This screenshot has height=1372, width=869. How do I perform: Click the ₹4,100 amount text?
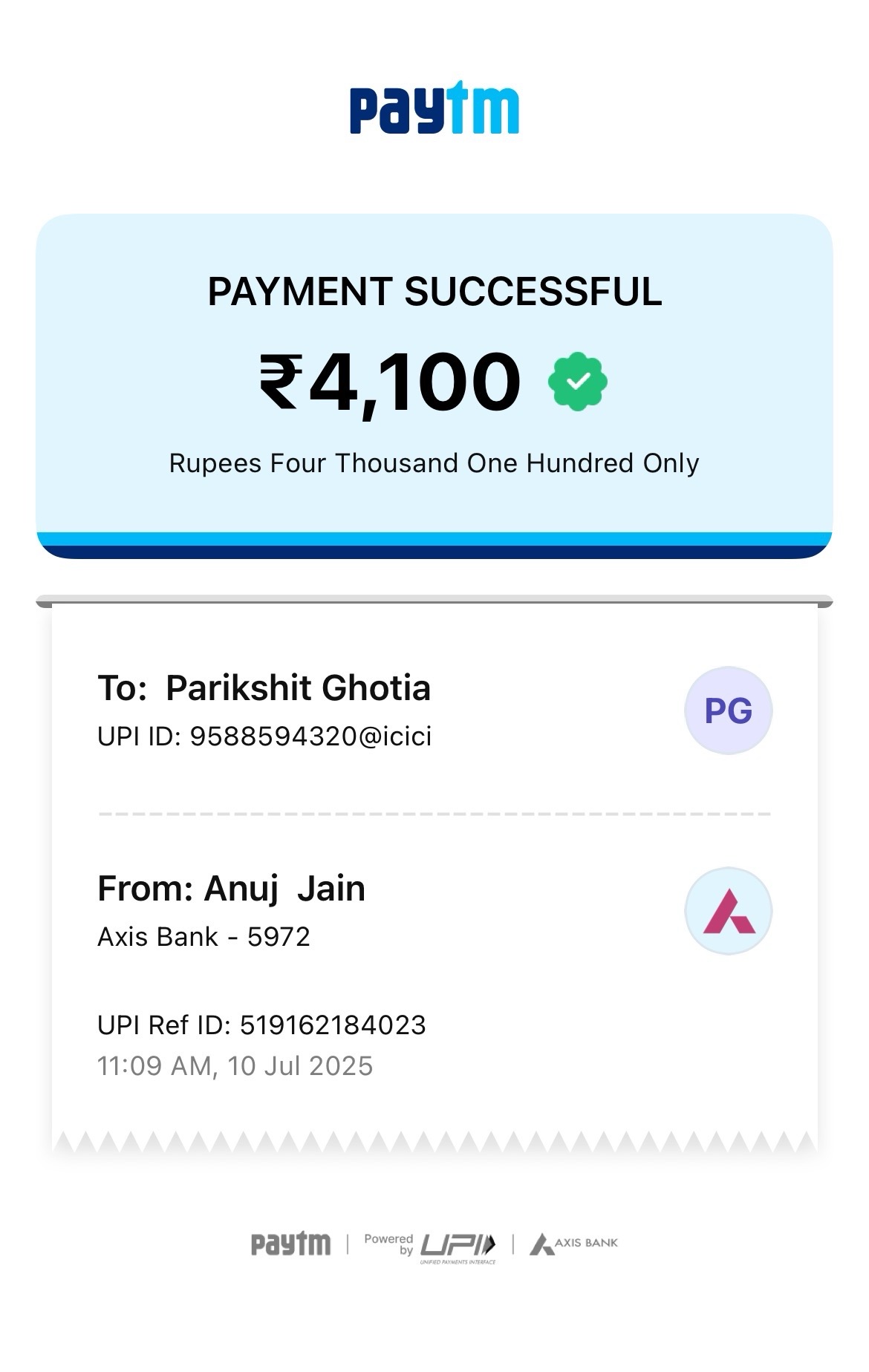click(x=390, y=382)
